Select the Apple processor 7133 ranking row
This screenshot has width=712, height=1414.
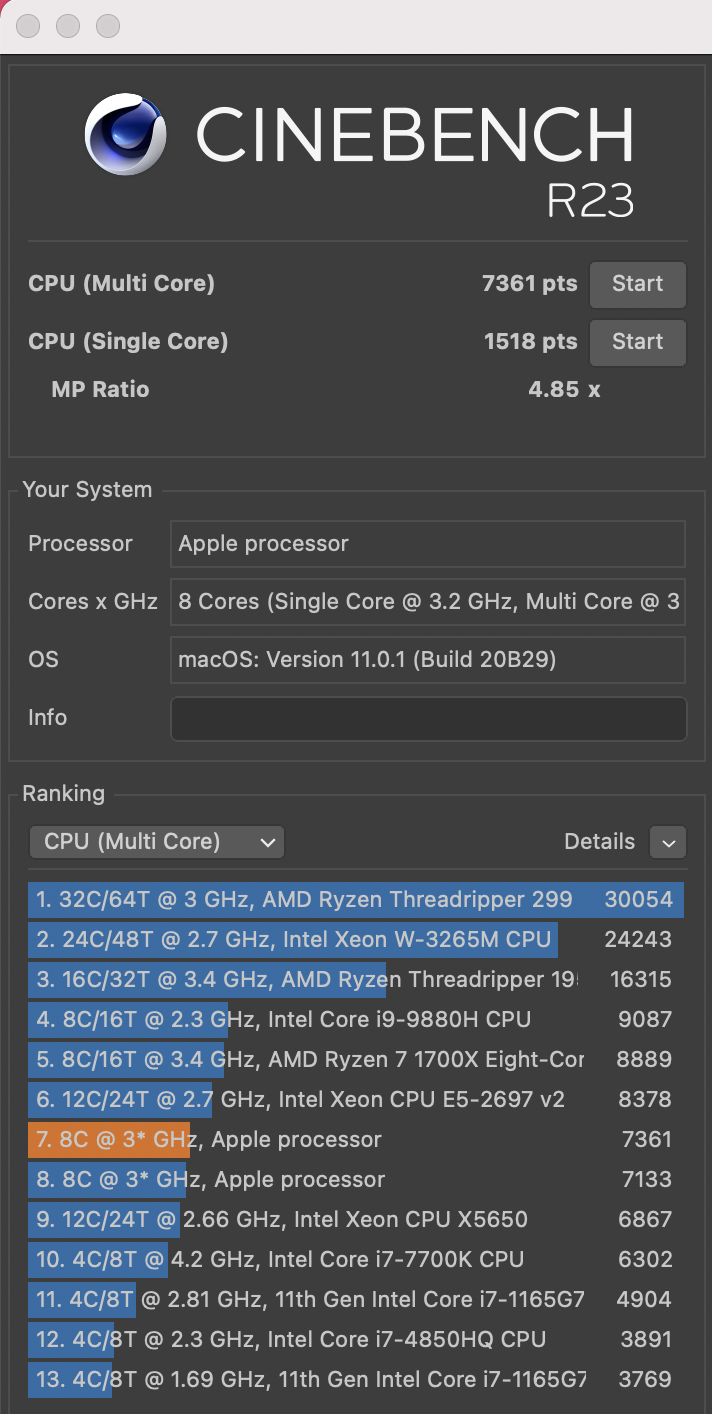coord(356,1179)
